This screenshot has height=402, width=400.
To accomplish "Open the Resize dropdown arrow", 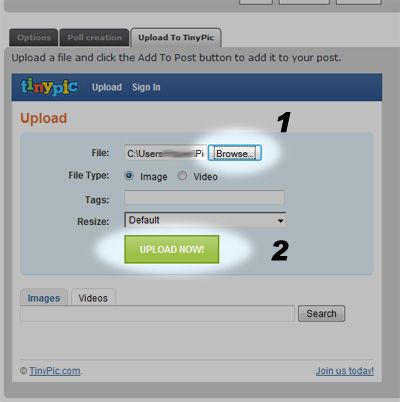I will click(280, 220).
